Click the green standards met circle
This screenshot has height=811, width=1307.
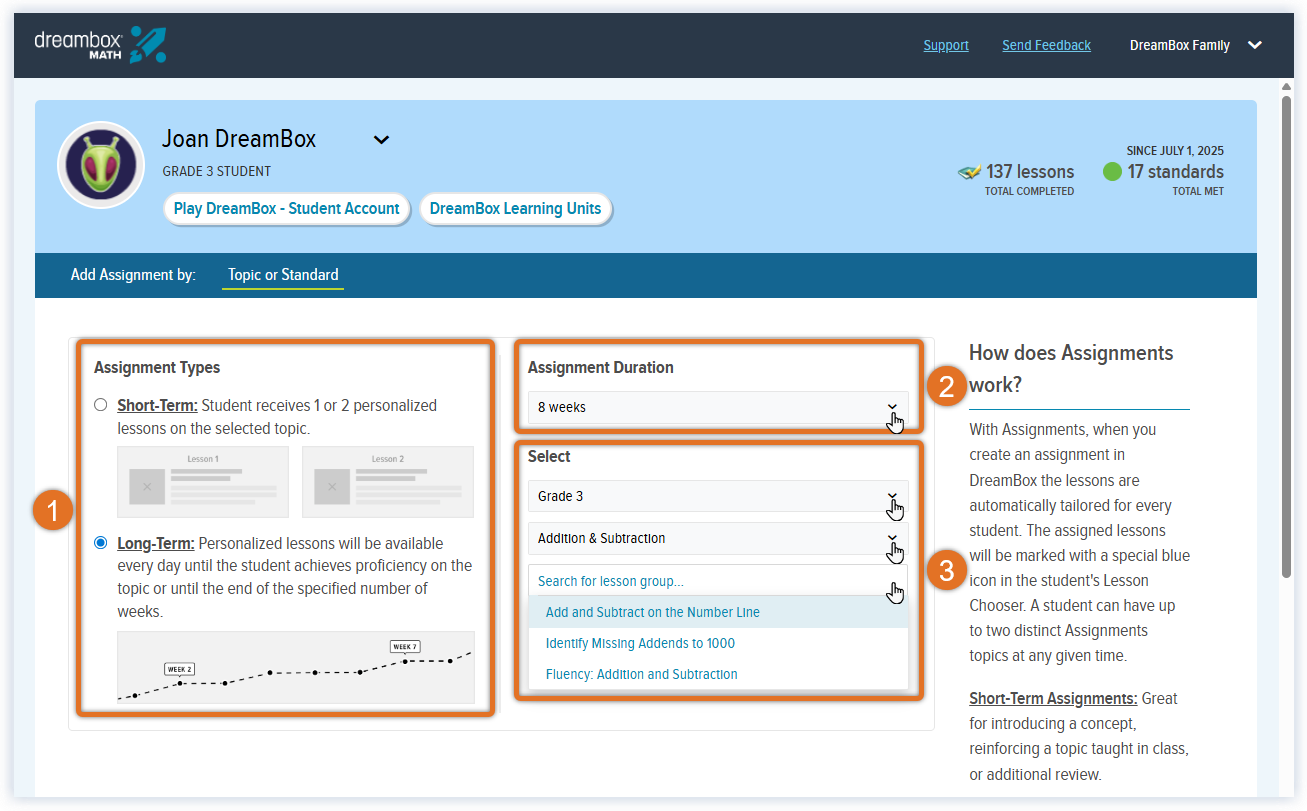click(1112, 172)
